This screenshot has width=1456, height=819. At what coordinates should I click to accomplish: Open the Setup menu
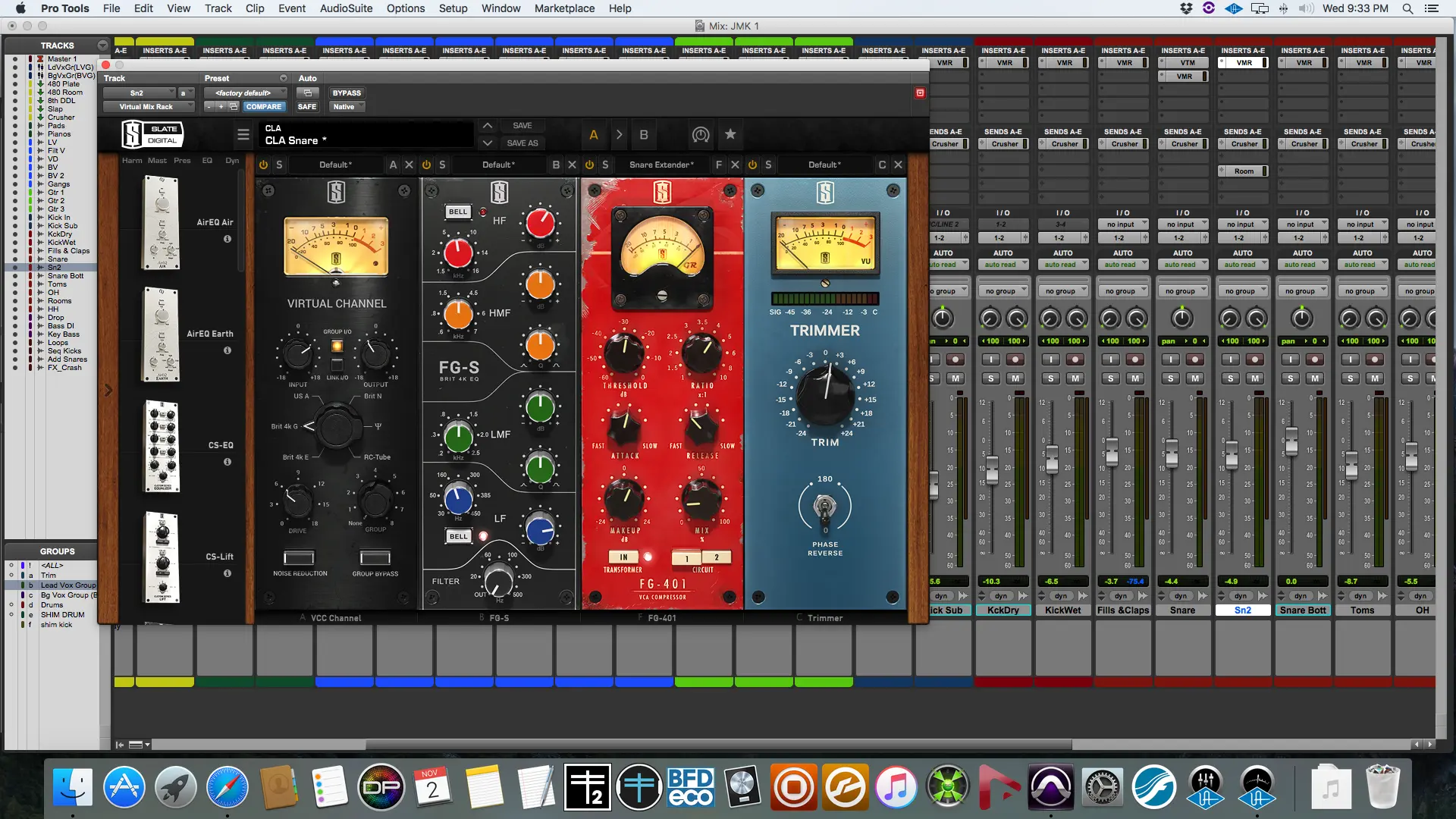(453, 8)
